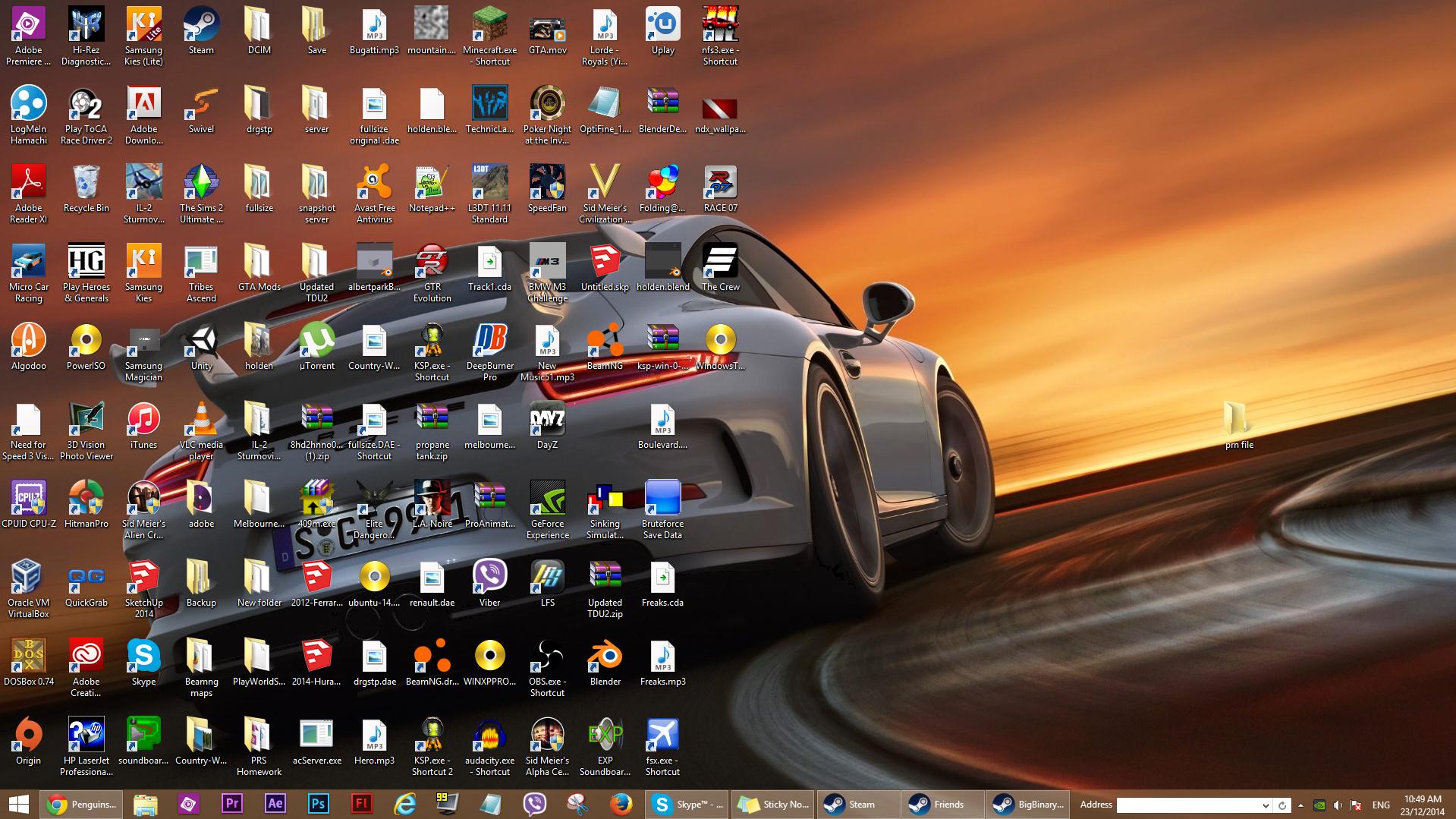The height and width of the screenshot is (819, 1456).
Task: Launch After Effects from taskbar
Action: click(x=275, y=804)
